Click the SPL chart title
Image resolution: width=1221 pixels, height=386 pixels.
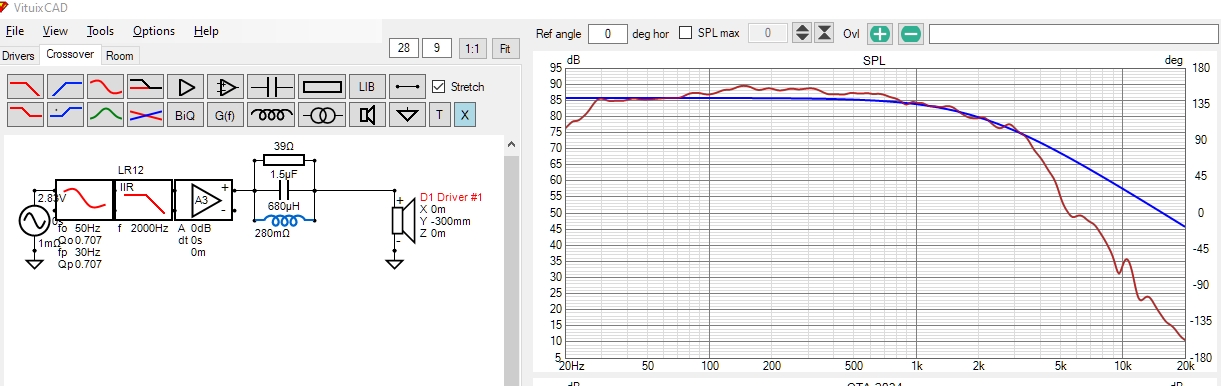click(875, 61)
